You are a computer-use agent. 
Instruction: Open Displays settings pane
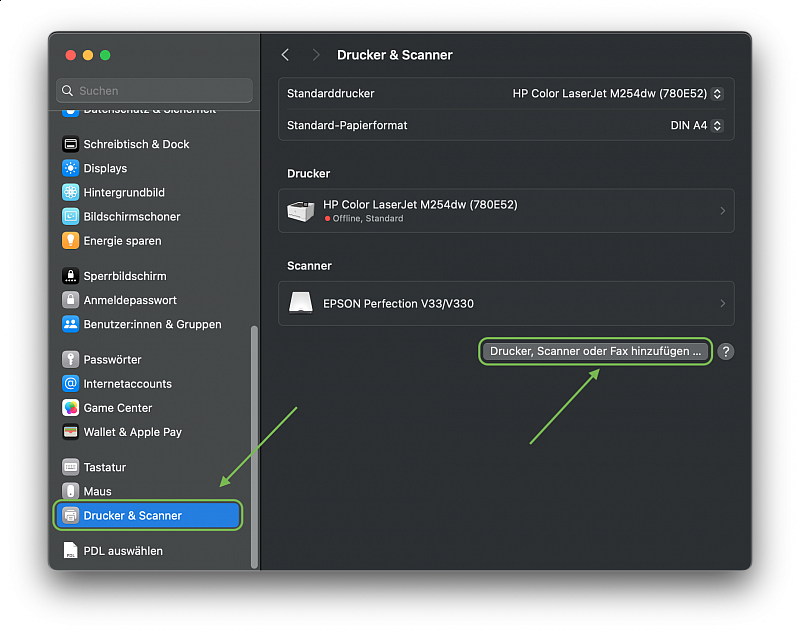coord(148,168)
